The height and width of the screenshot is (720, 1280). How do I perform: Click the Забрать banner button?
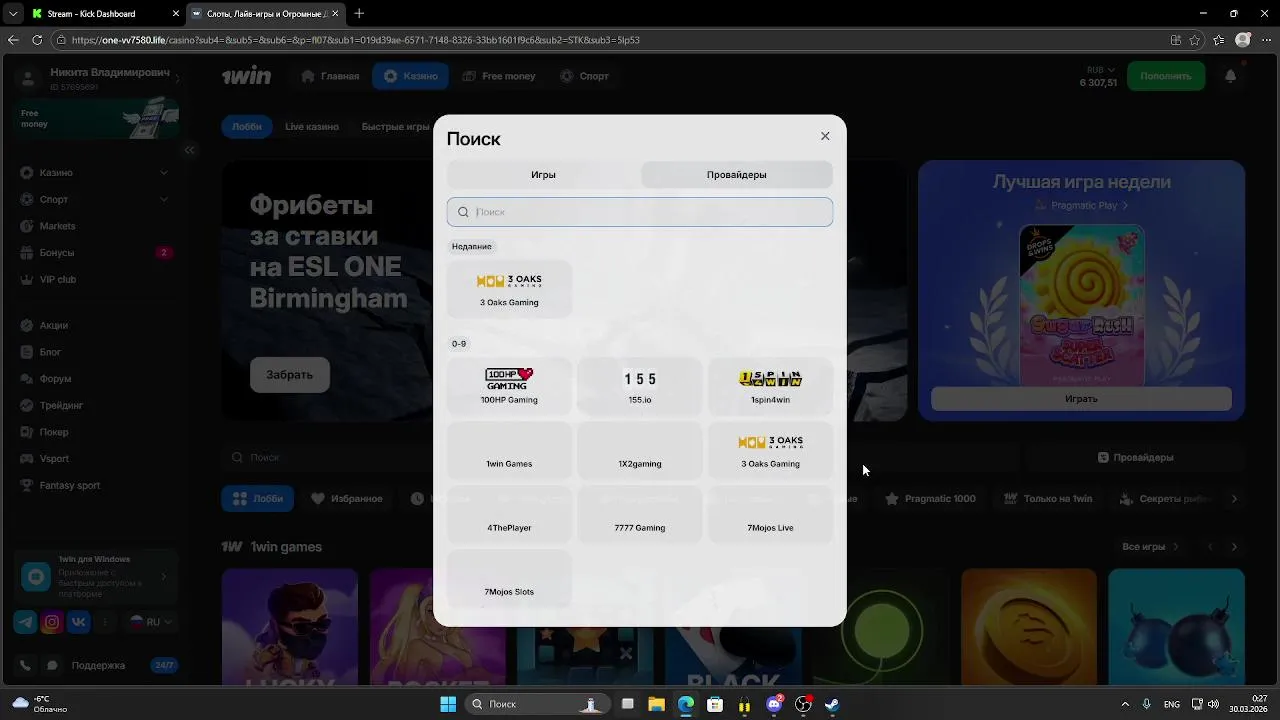[289, 374]
